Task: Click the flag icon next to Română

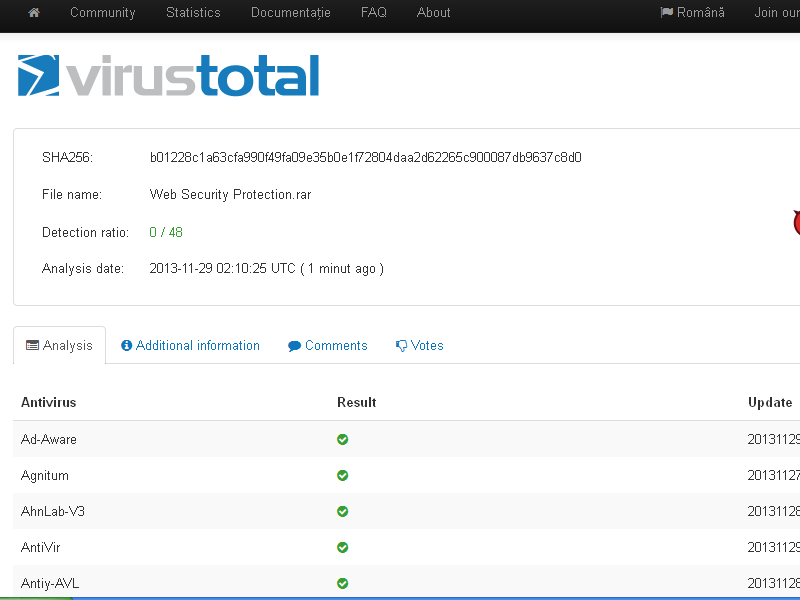Action: tap(666, 12)
